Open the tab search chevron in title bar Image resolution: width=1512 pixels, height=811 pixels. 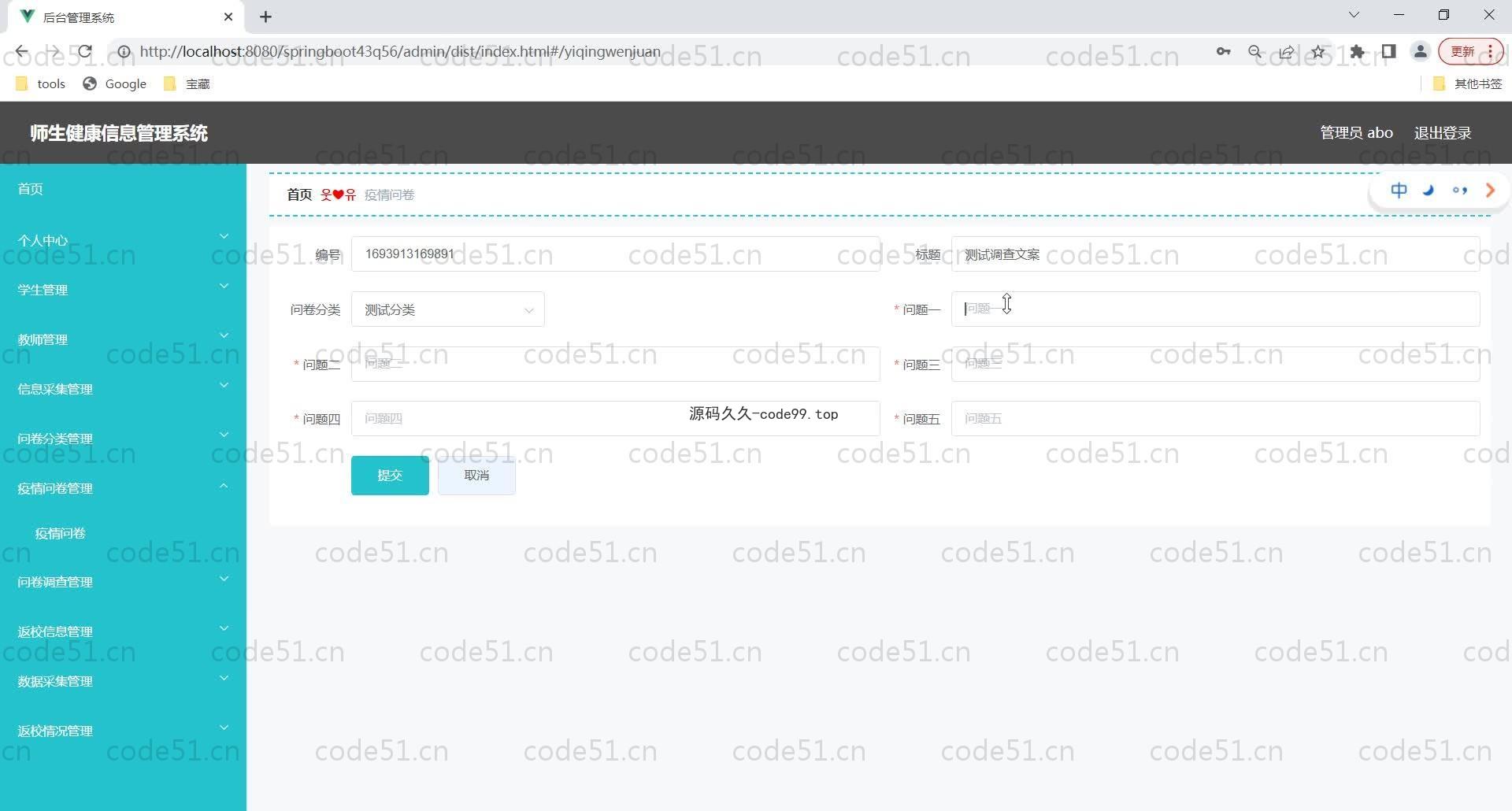pos(1354,15)
